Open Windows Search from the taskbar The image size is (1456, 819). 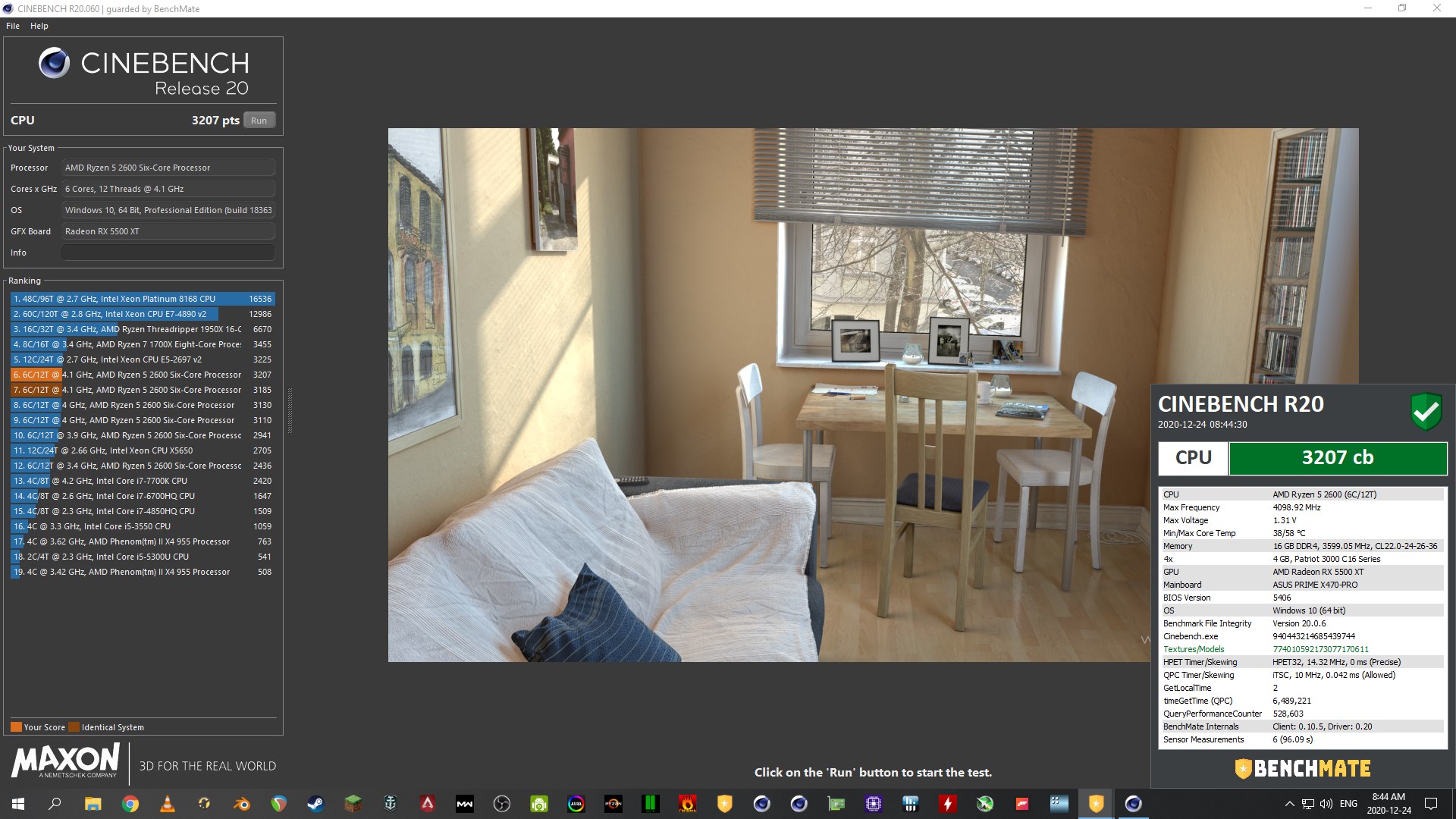[x=55, y=804]
